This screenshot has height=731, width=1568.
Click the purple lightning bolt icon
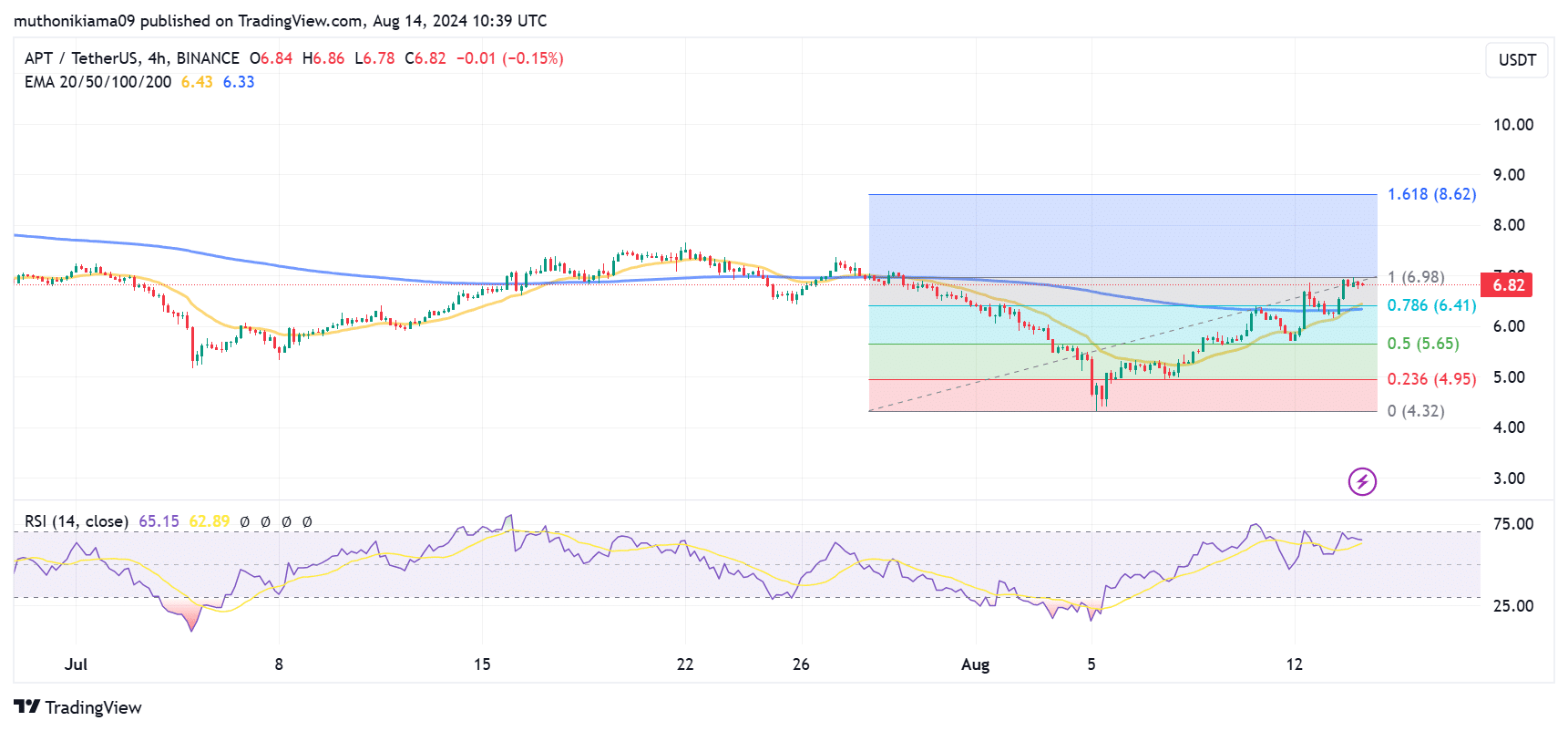[x=1362, y=481]
